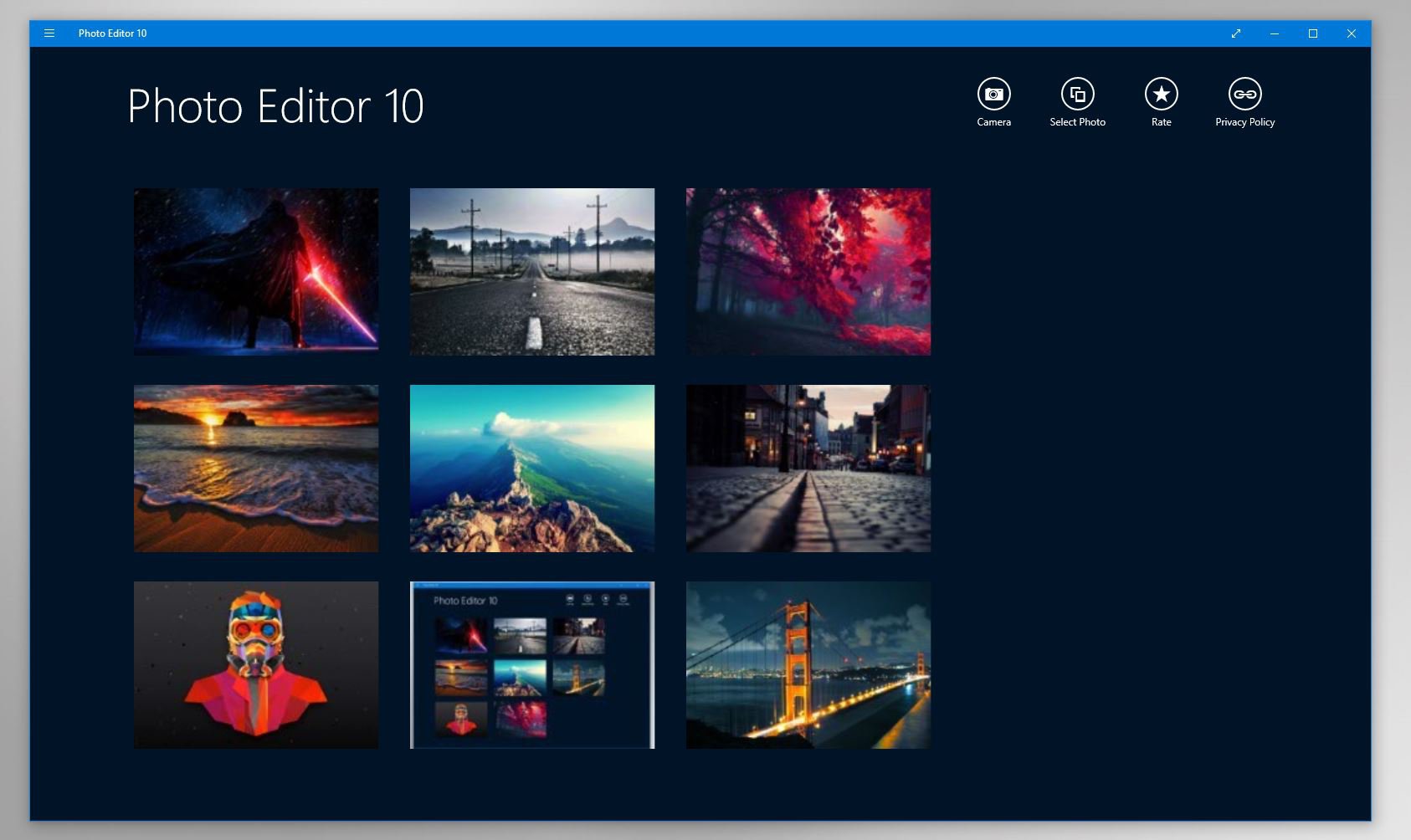This screenshot has height=840, width=1411.
Task: Select the misty road with power poles photo
Action: pos(532,272)
